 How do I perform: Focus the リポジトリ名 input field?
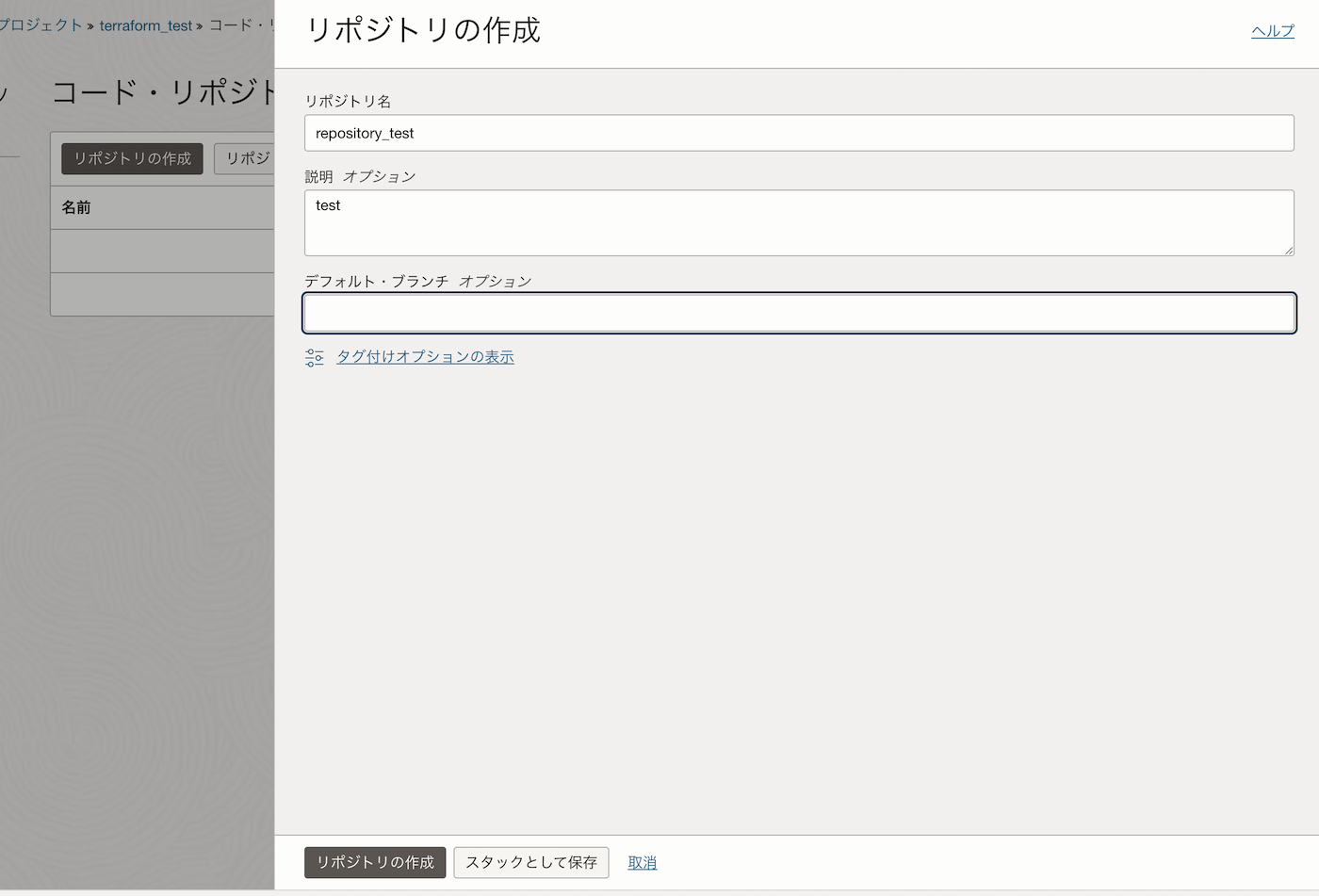tap(798, 133)
